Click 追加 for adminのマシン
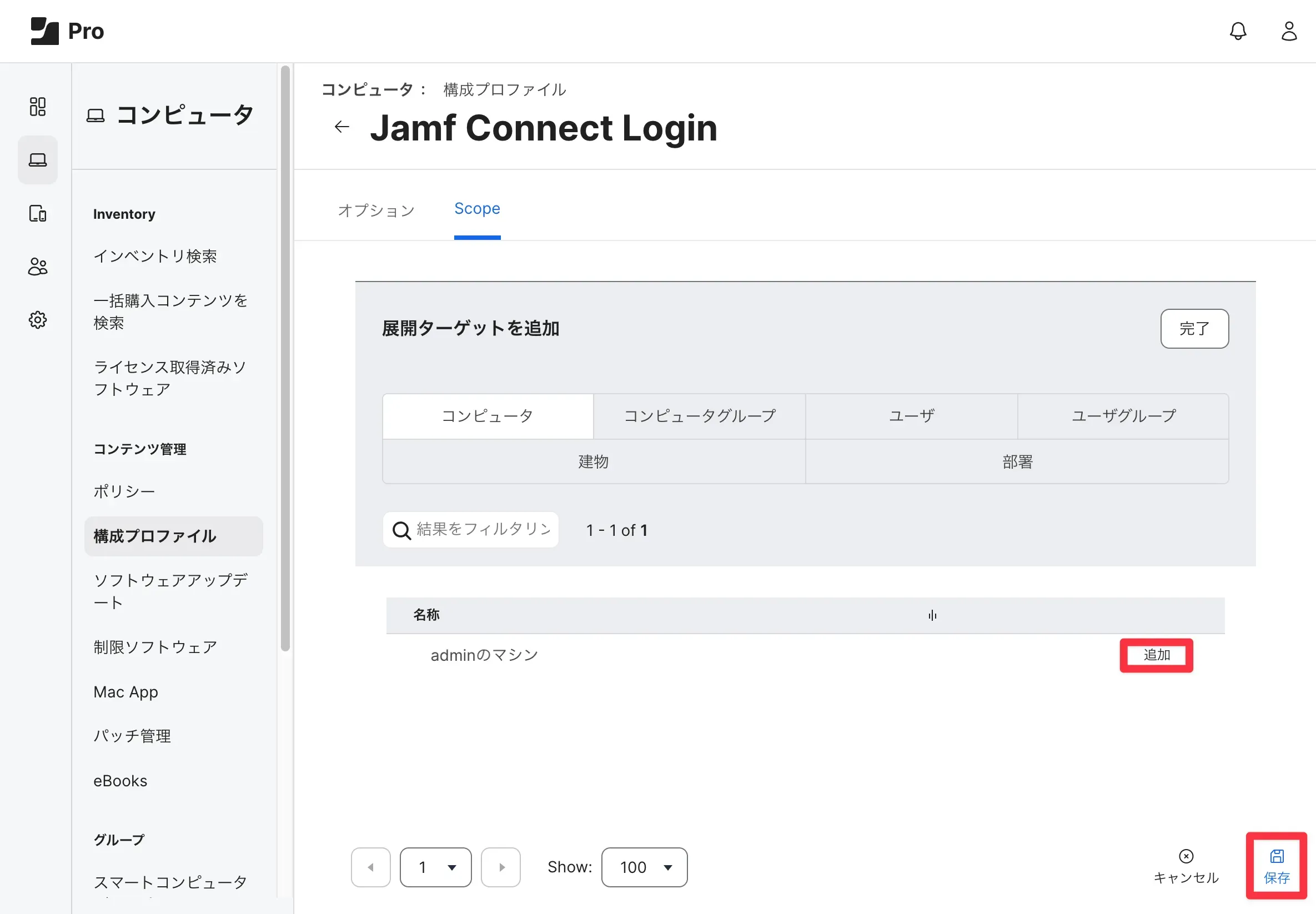This screenshot has height=914, width=1316. pyautogui.click(x=1156, y=655)
